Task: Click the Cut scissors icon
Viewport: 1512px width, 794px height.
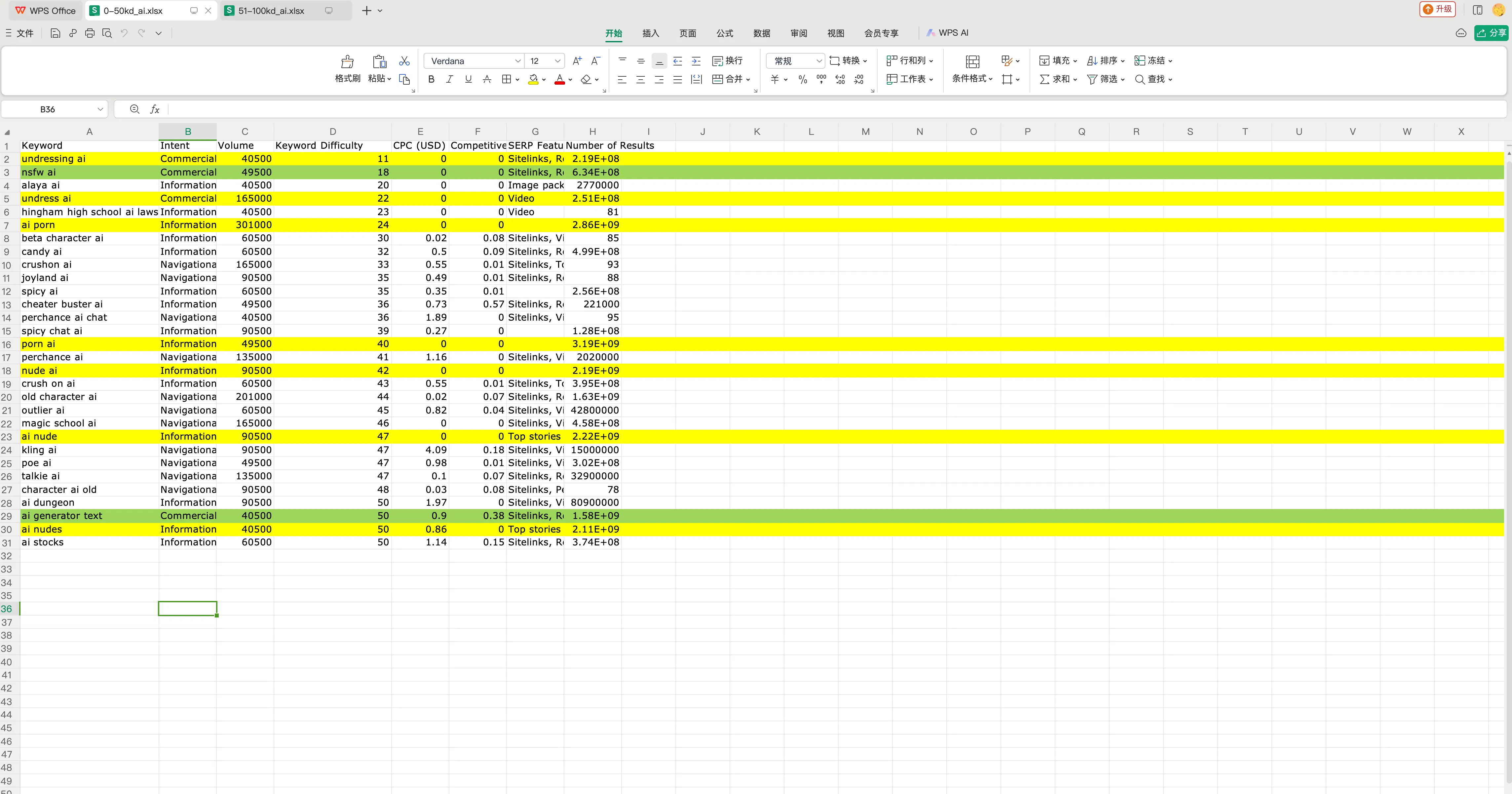Action: click(x=404, y=61)
